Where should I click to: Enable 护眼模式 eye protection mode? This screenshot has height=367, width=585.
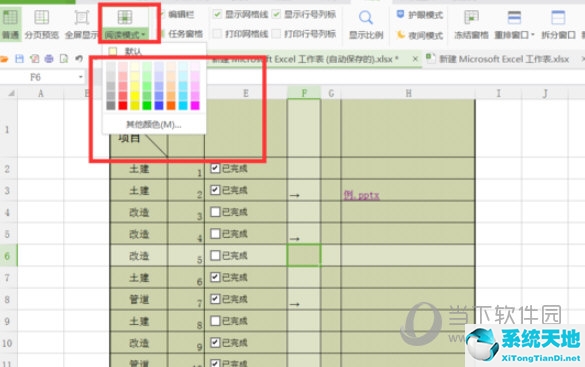point(420,15)
